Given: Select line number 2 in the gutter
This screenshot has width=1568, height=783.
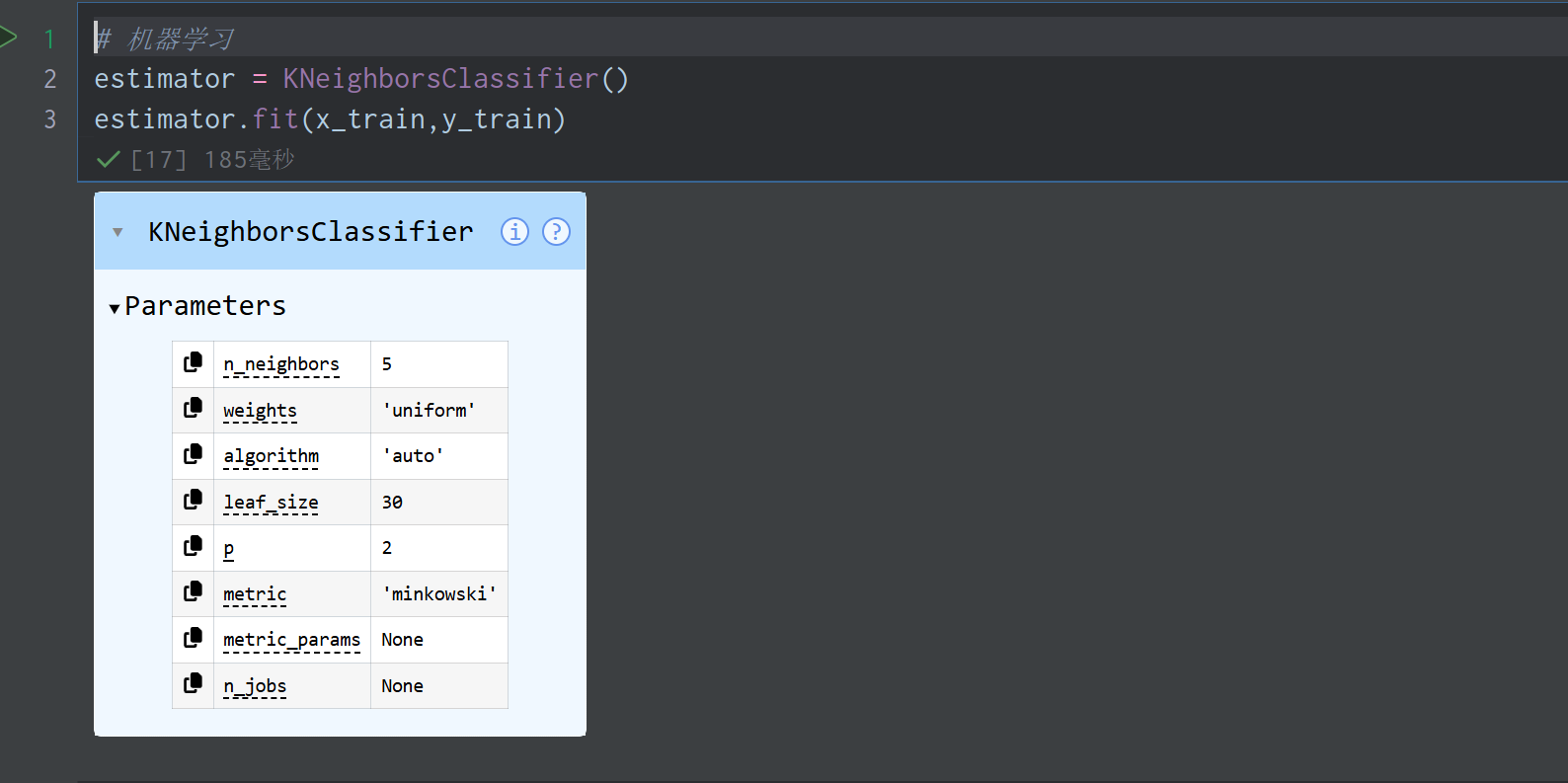Looking at the screenshot, I should point(50,79).
